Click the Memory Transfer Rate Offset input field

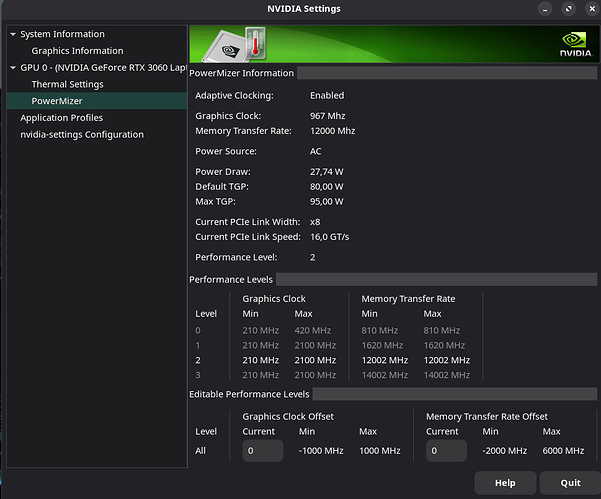click(x=446, y=451)
